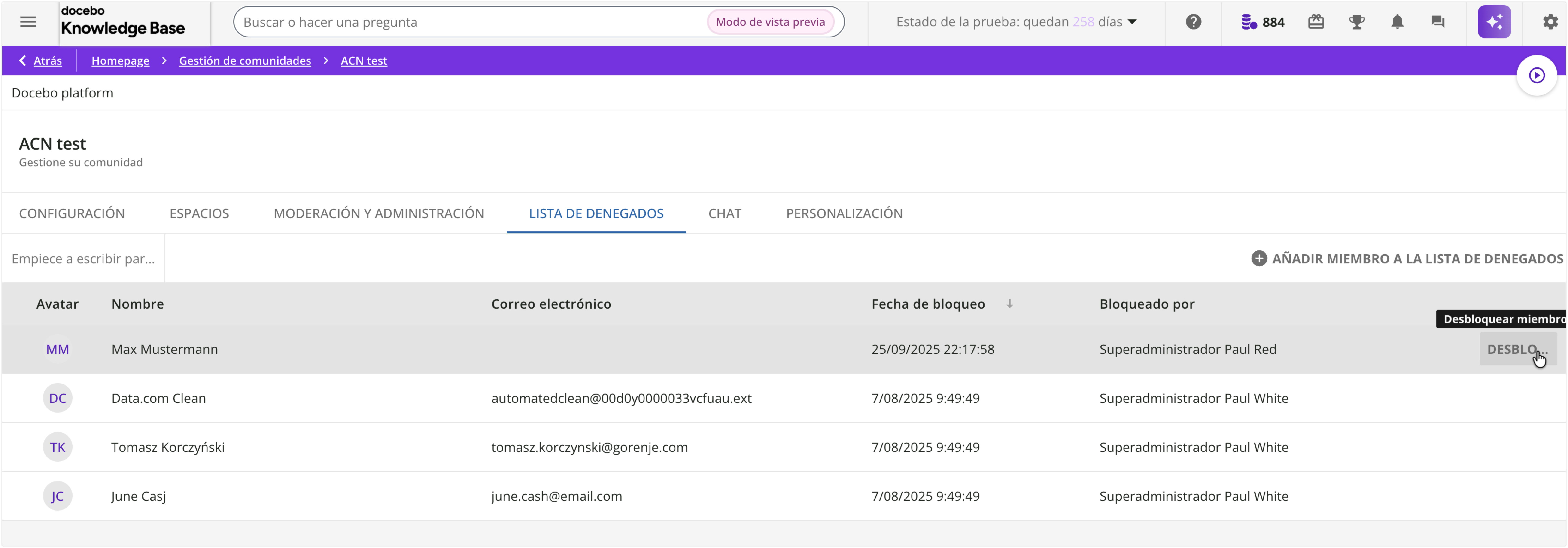1568x548 pixels.
Task: Open the trophy achievements icon
Action: [x=1357, y=22]
